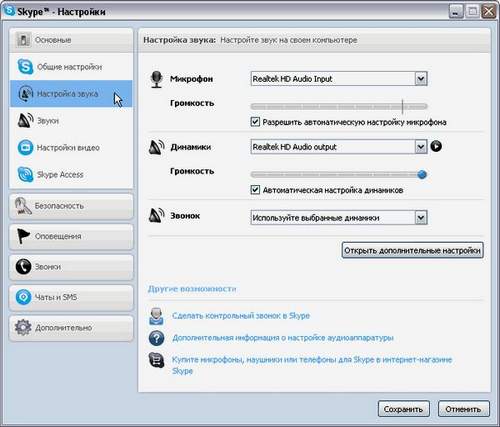
Task: Expand the Realtek HD Audio Input dropdown
Action: pos(421,79)
